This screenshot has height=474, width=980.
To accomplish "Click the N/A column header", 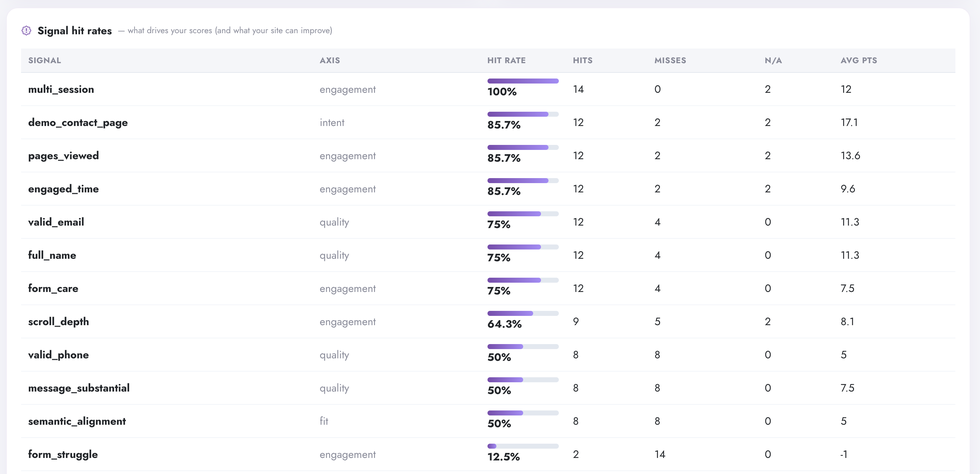I will coord(773,61).
